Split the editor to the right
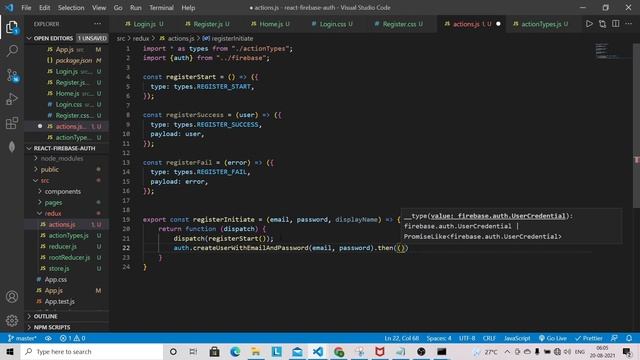This screenshot has height=360, width=640. (x=616, y=24)
